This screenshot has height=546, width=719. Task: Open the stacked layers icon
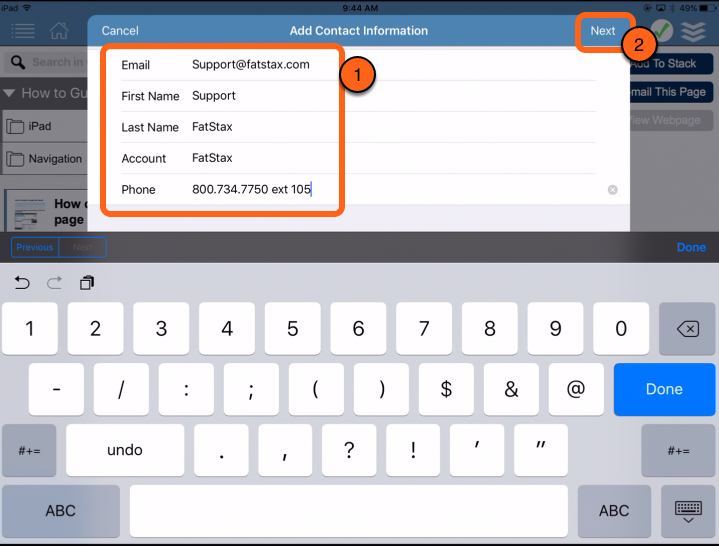coord(693,31)
